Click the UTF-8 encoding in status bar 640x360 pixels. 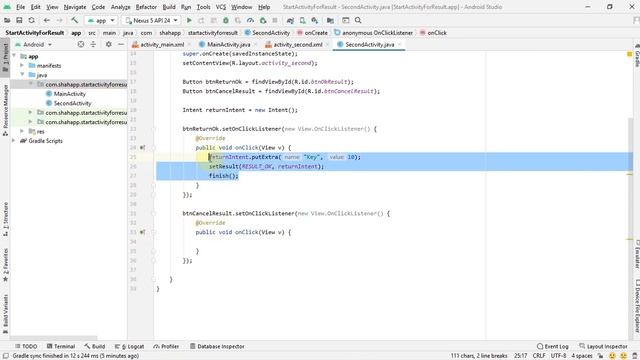558,356
